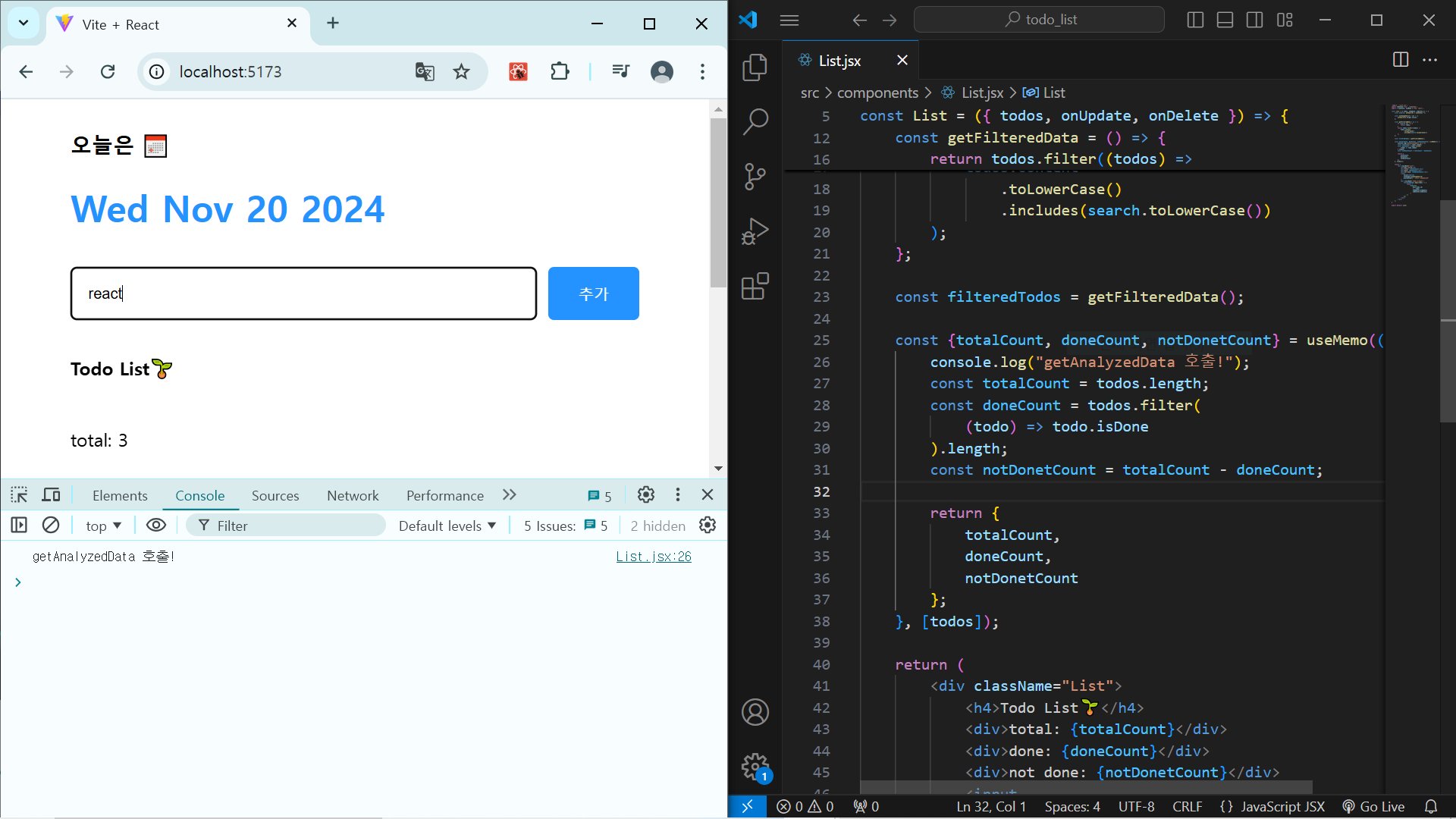Open the List.jsx:26 source link
The width and height of the screenshot is (1456, 819).
tap(653, 557)
